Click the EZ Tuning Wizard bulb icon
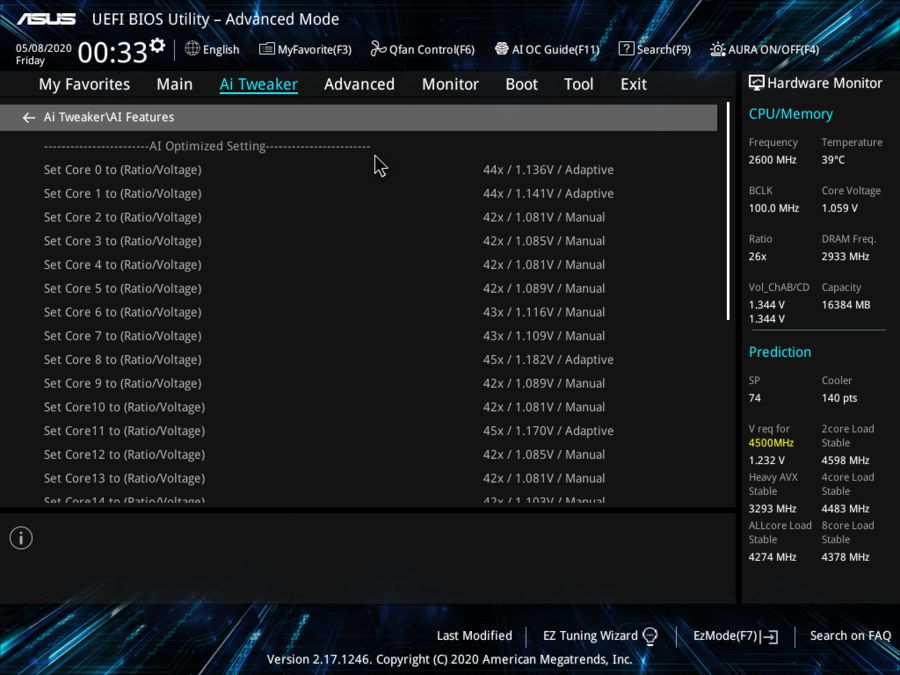The width and height of the screenshot is (900, 675). click(650, 636)
